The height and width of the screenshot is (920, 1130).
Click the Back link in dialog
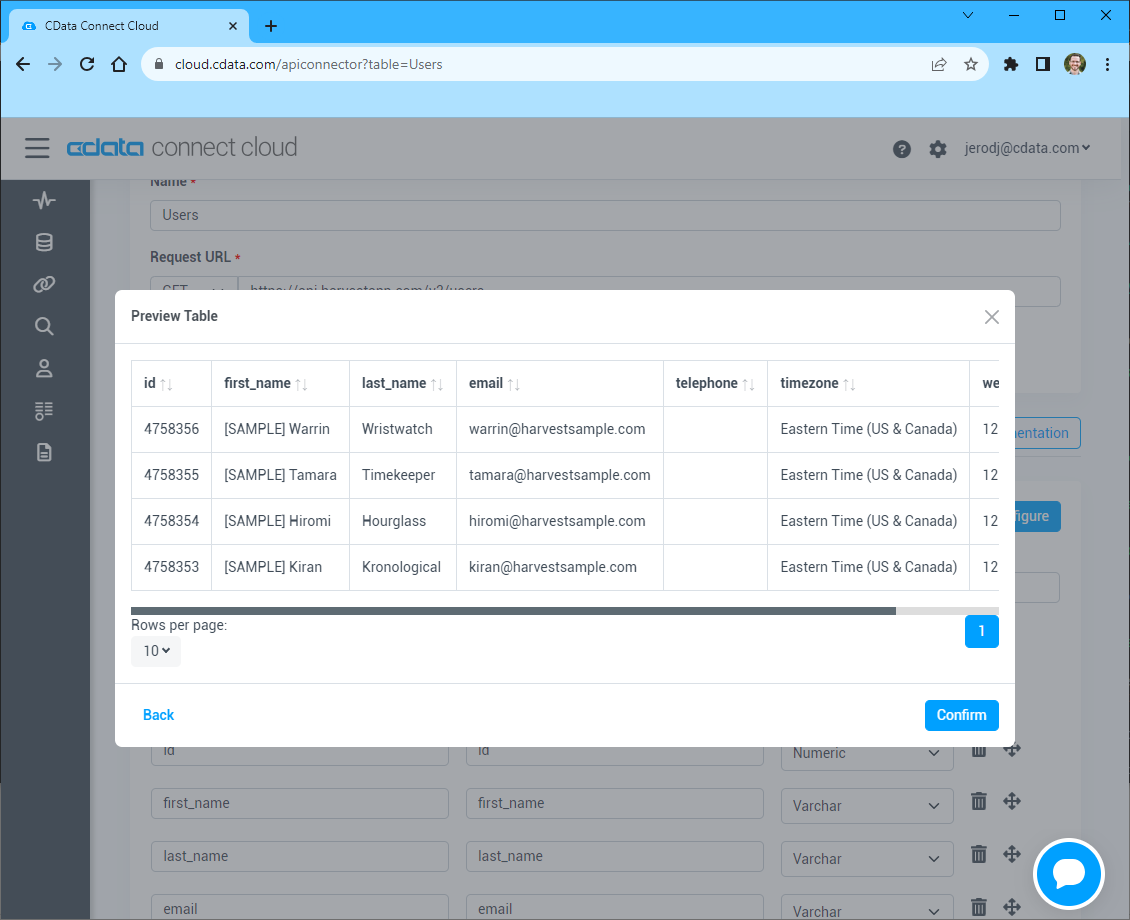(x=158, y=715)
